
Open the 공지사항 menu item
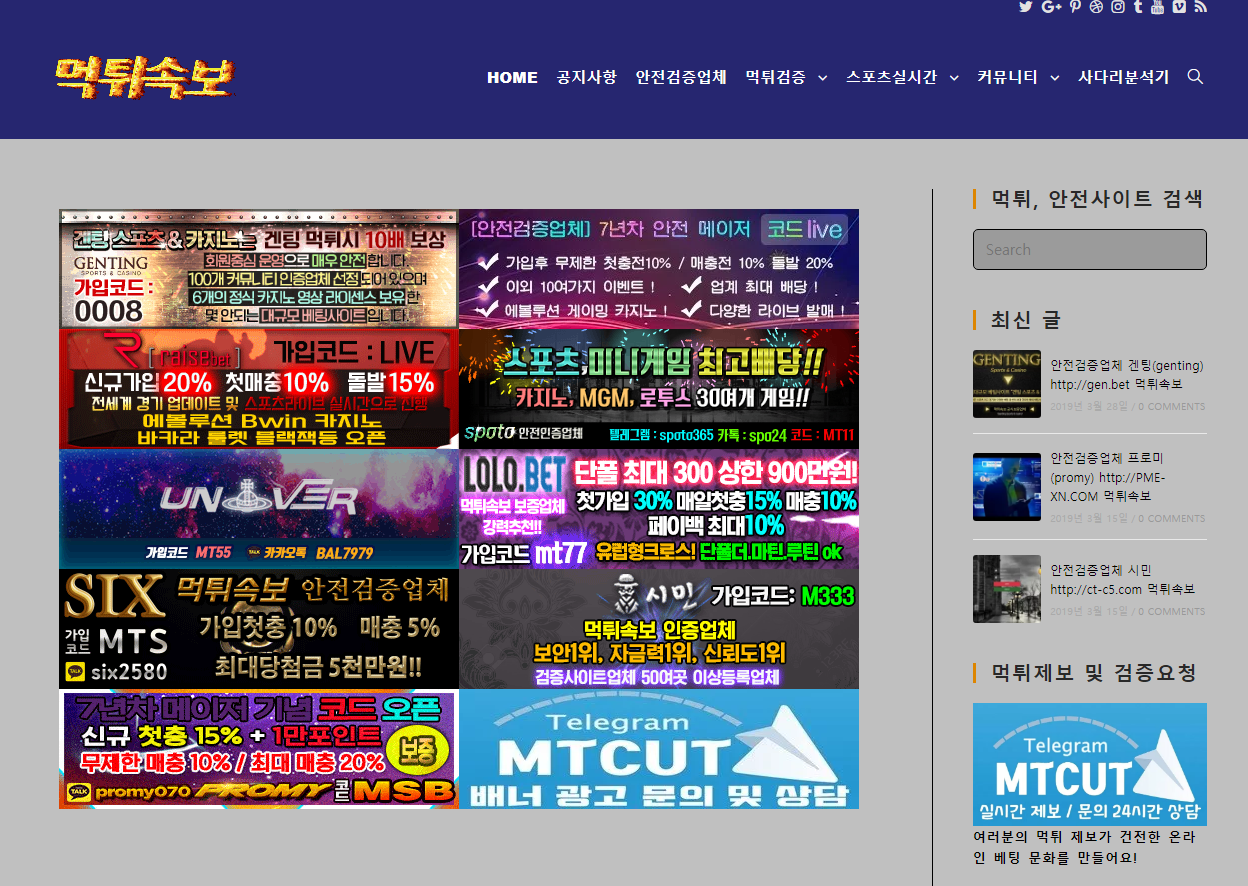tap(587, 77)
